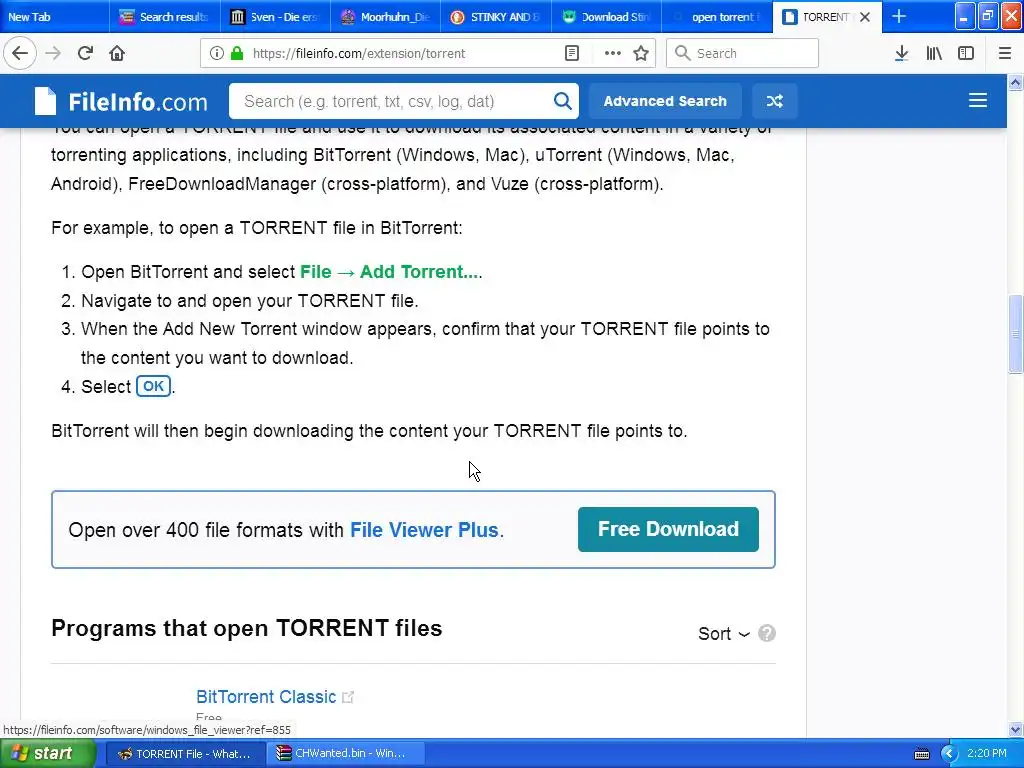The image size is (1024, 768).
Task: Switch to the open torrent tab
Action: (x=716, y=17)
